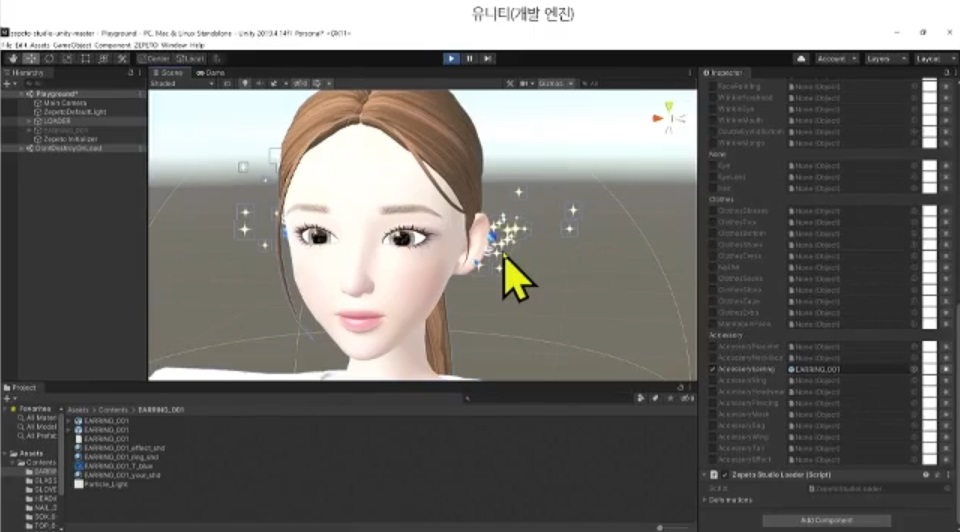Viewport: 960px width, 532px height.
Task: Open Hierarchy create plus dropdown
Action: pos(10,83)
